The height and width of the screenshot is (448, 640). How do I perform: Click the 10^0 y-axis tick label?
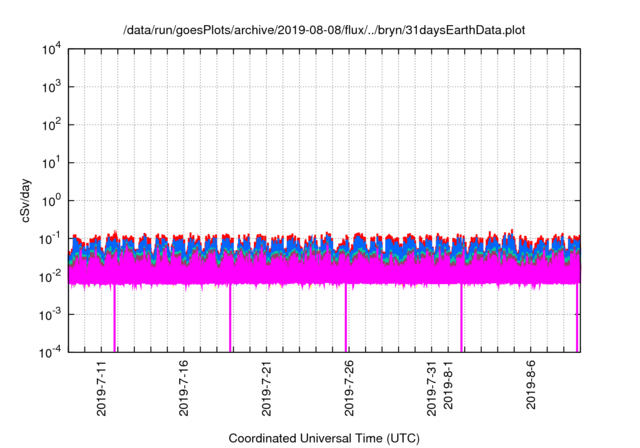[51, 201]
